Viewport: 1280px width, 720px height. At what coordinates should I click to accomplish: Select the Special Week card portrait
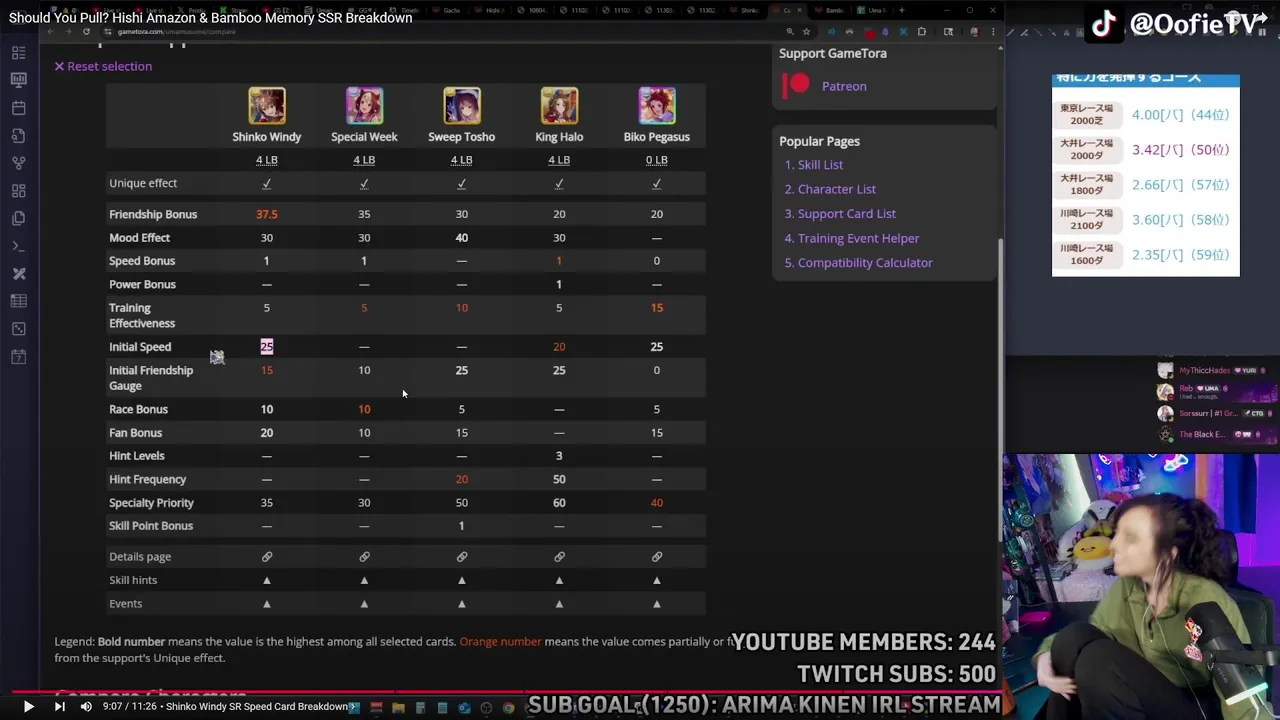click(364, 106)
